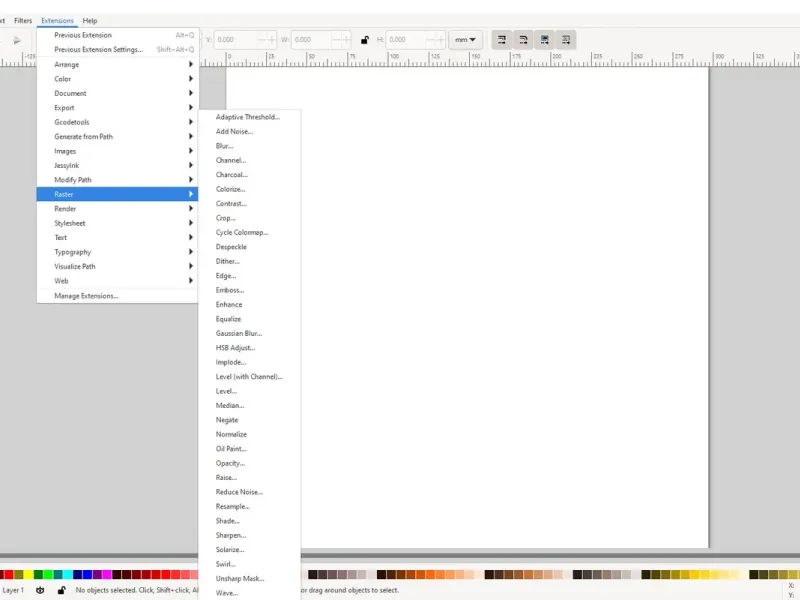This screenshot has height=600, width=800.
Task: Open the Web submenu
Action: coord(117,281)
